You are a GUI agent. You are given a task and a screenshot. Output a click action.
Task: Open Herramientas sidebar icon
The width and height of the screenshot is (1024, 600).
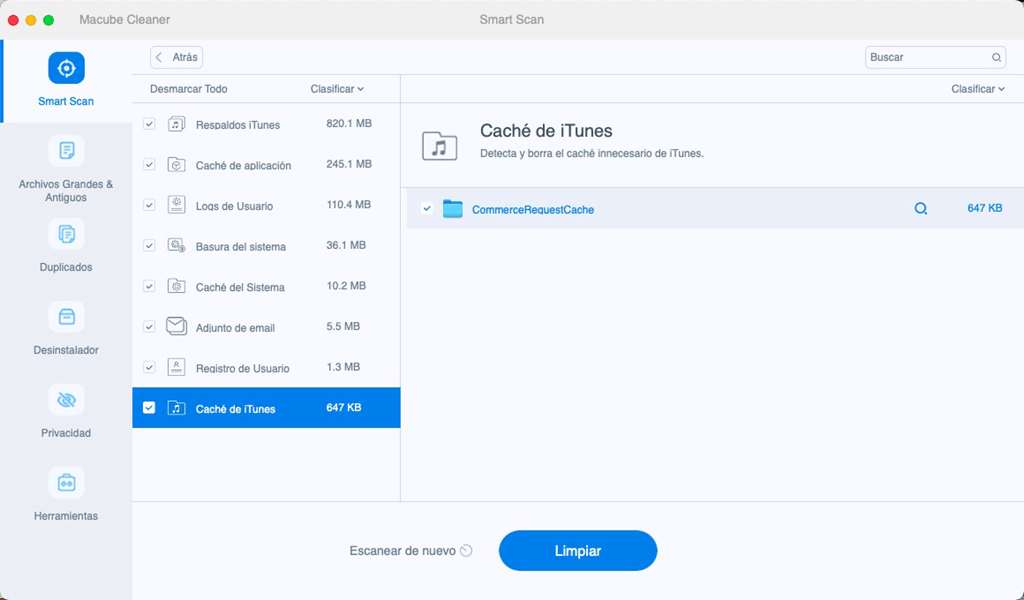click(66, 482)
